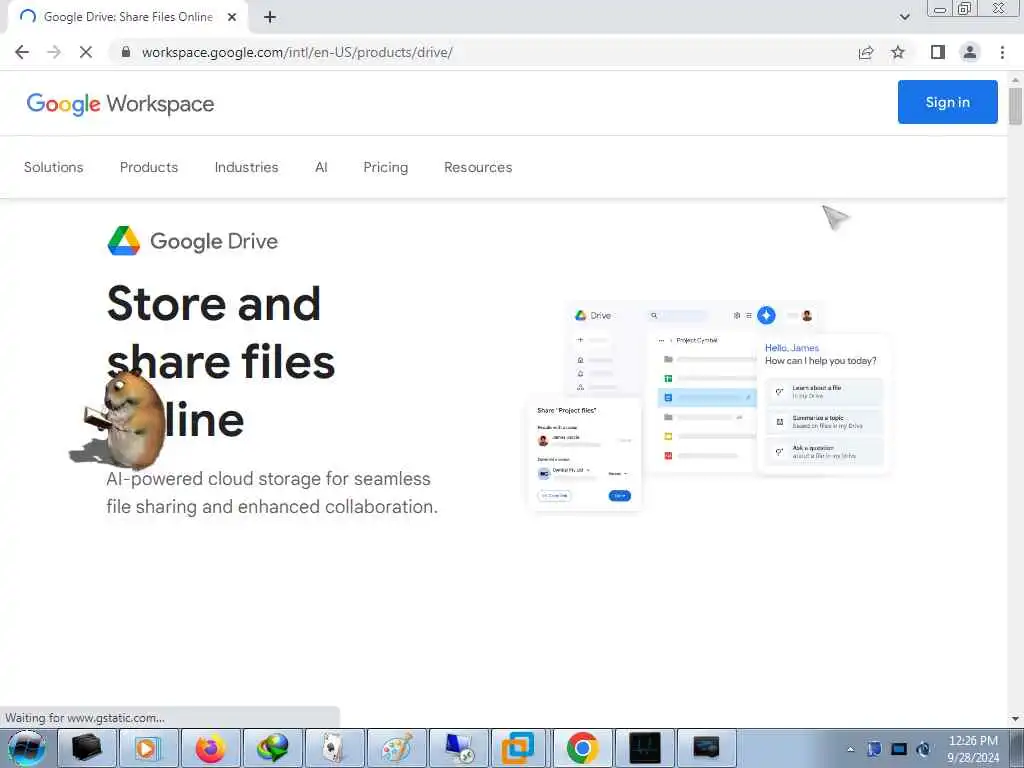Click the share page icon in address bar
The height and width of the screenshot is (768, 1024).
coord(866,52)
